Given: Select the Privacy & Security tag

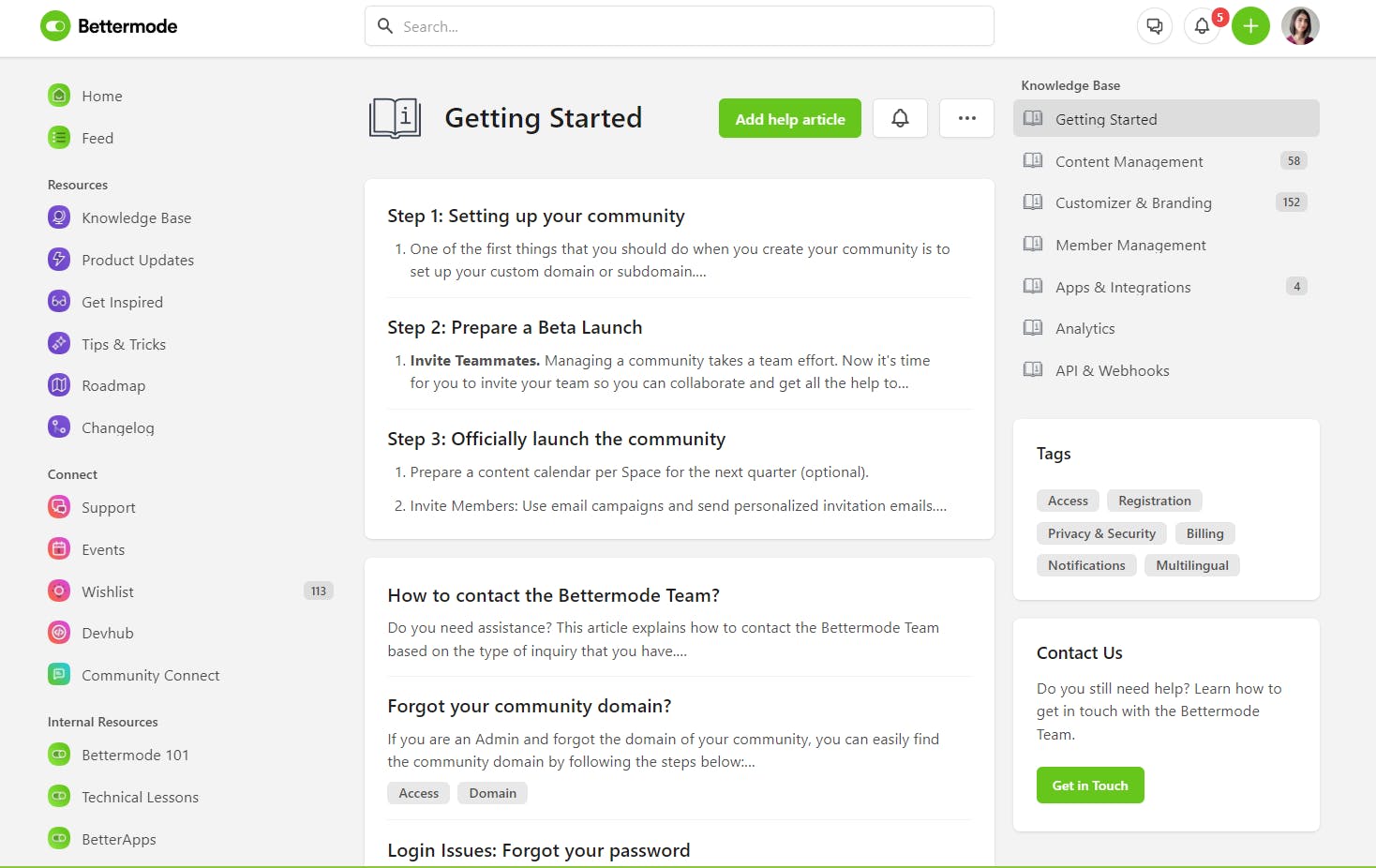Looking at the screenshot, I should click(1101, 534).
